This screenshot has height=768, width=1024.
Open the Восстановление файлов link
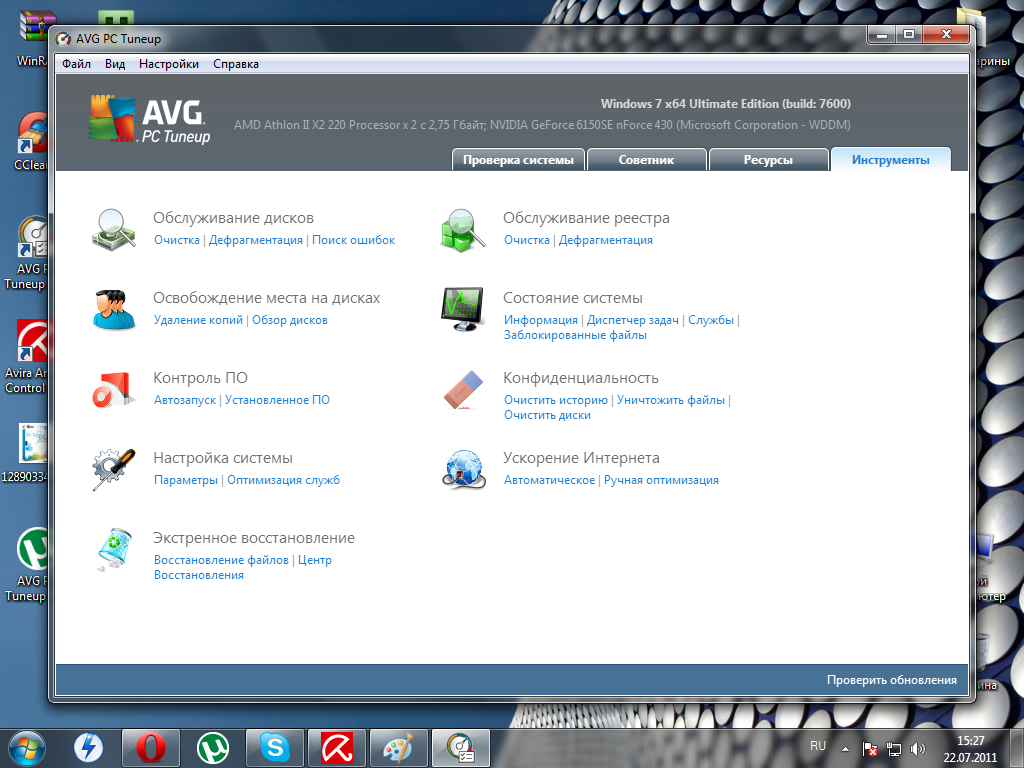pos(221,560)
